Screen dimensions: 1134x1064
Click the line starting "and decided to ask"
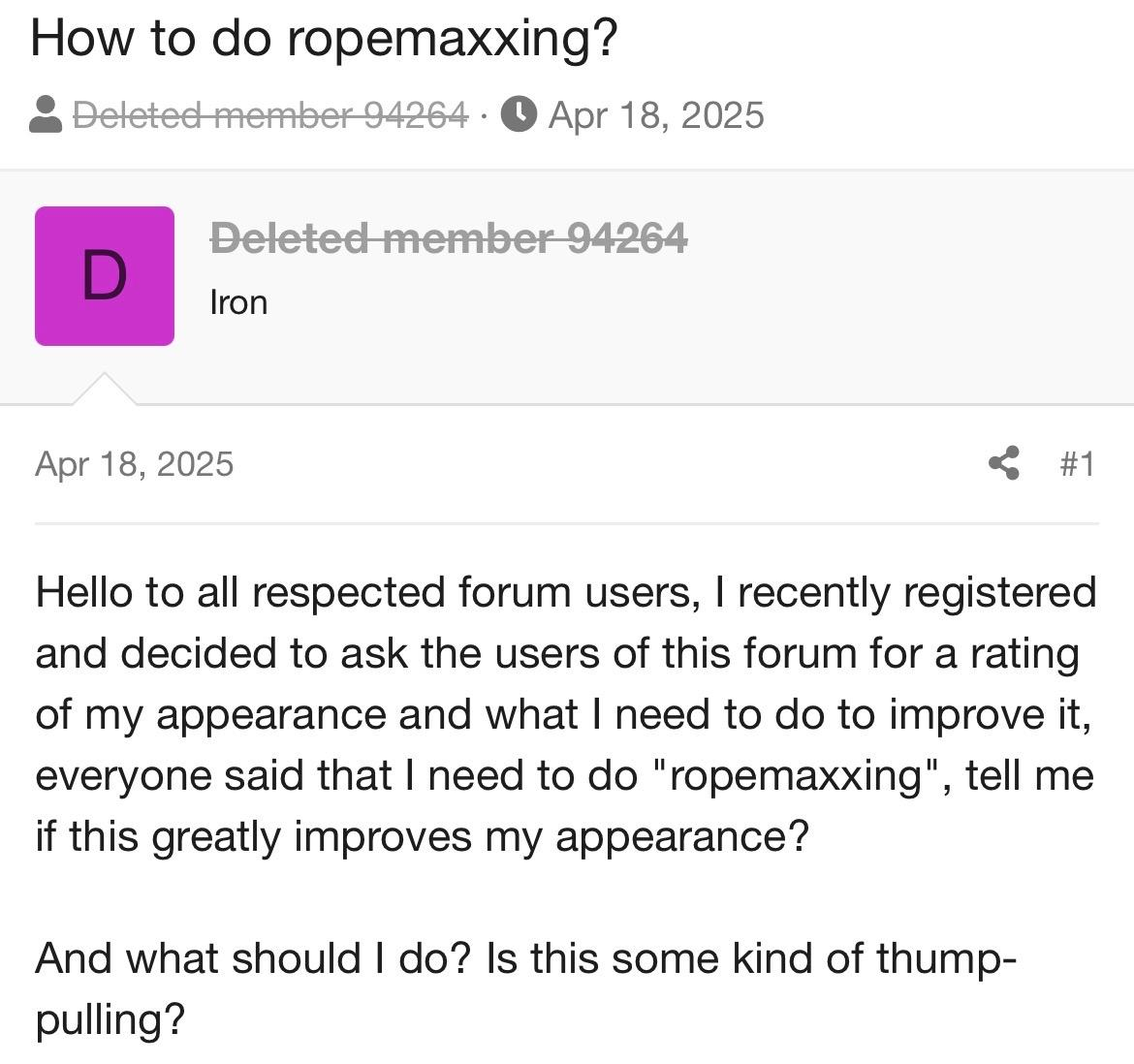(557, 653)
